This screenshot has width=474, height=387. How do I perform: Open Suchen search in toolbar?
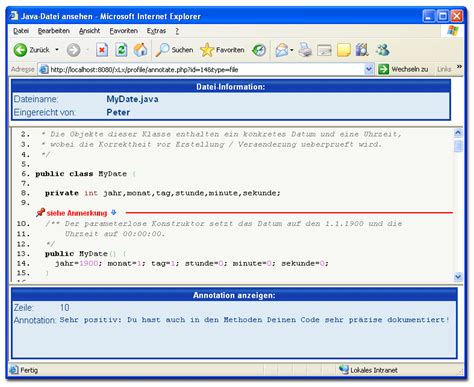pyautogui.click(x=174, y=50)
